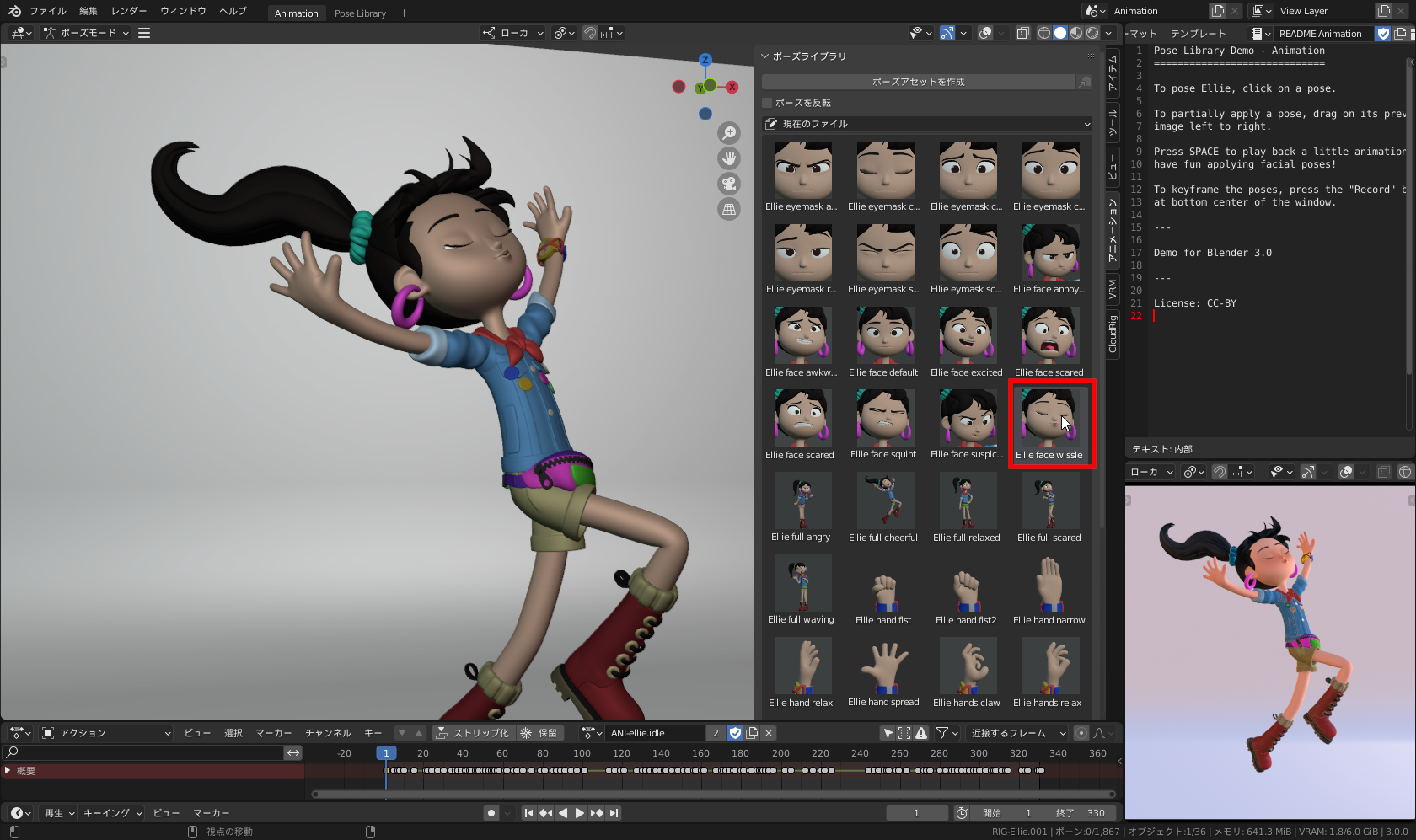Enable the ポーズを反転 (flip pose) checkbox
Viewport: 1416px width, 840px height.
pyautogui.click(x=767, y=103)
